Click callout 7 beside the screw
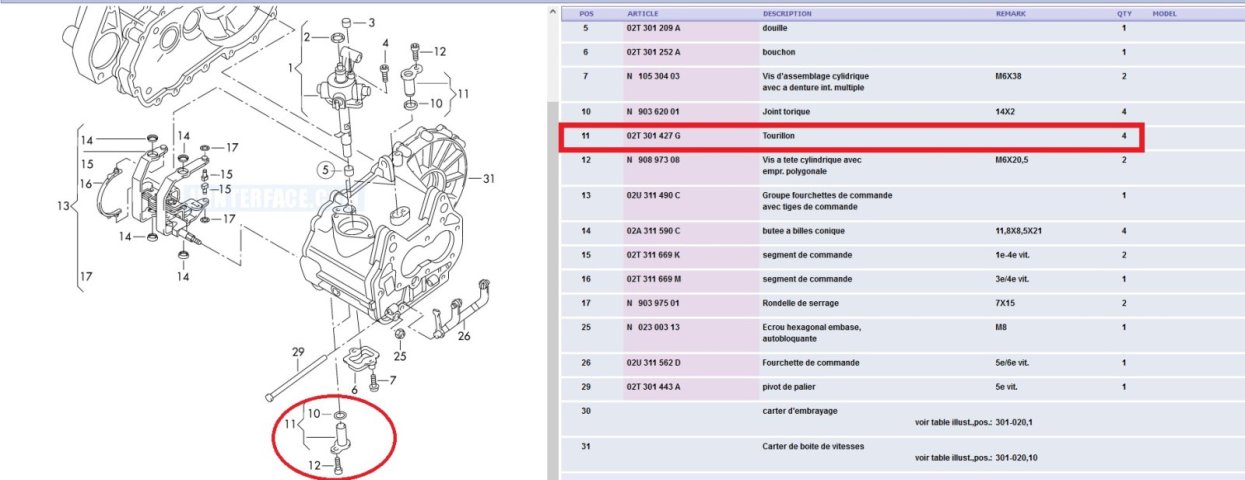1245x480 pixels. point(393,380)
